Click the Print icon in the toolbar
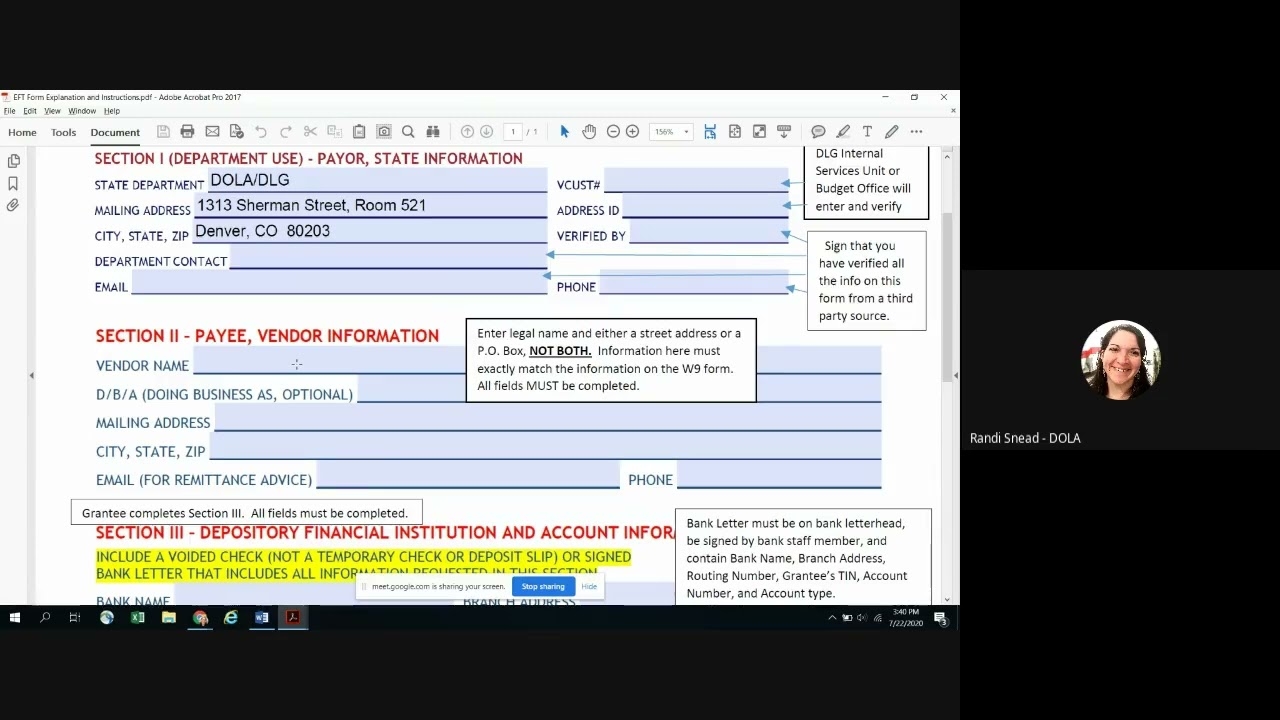The image size is (1280, 720). (x=187, y=132)
